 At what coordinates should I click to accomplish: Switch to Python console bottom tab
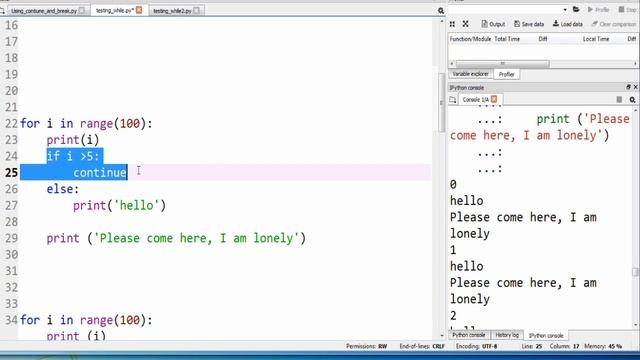tap(469, 335)
